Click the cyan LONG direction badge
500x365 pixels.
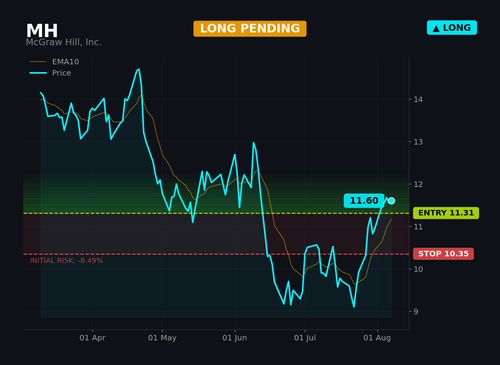click(x=452, y=28)
